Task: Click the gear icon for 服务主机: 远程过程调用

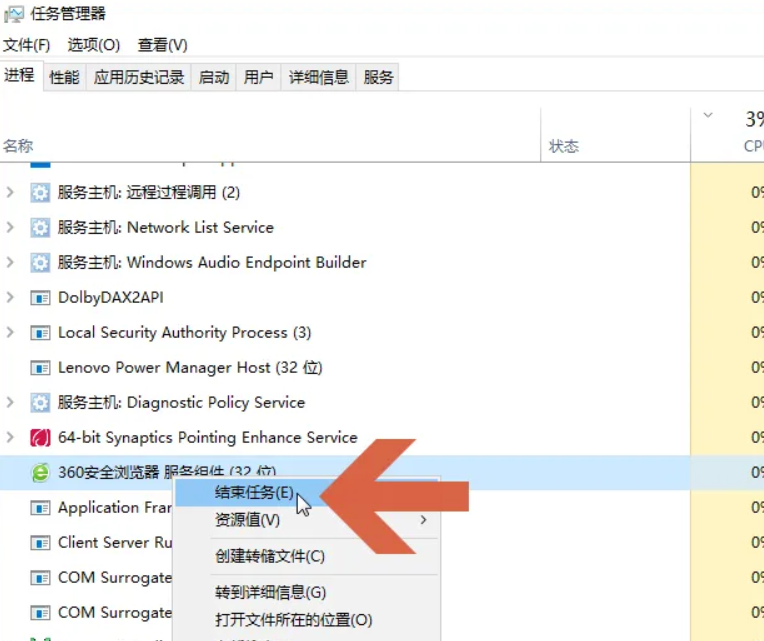Action: [40, 192]
